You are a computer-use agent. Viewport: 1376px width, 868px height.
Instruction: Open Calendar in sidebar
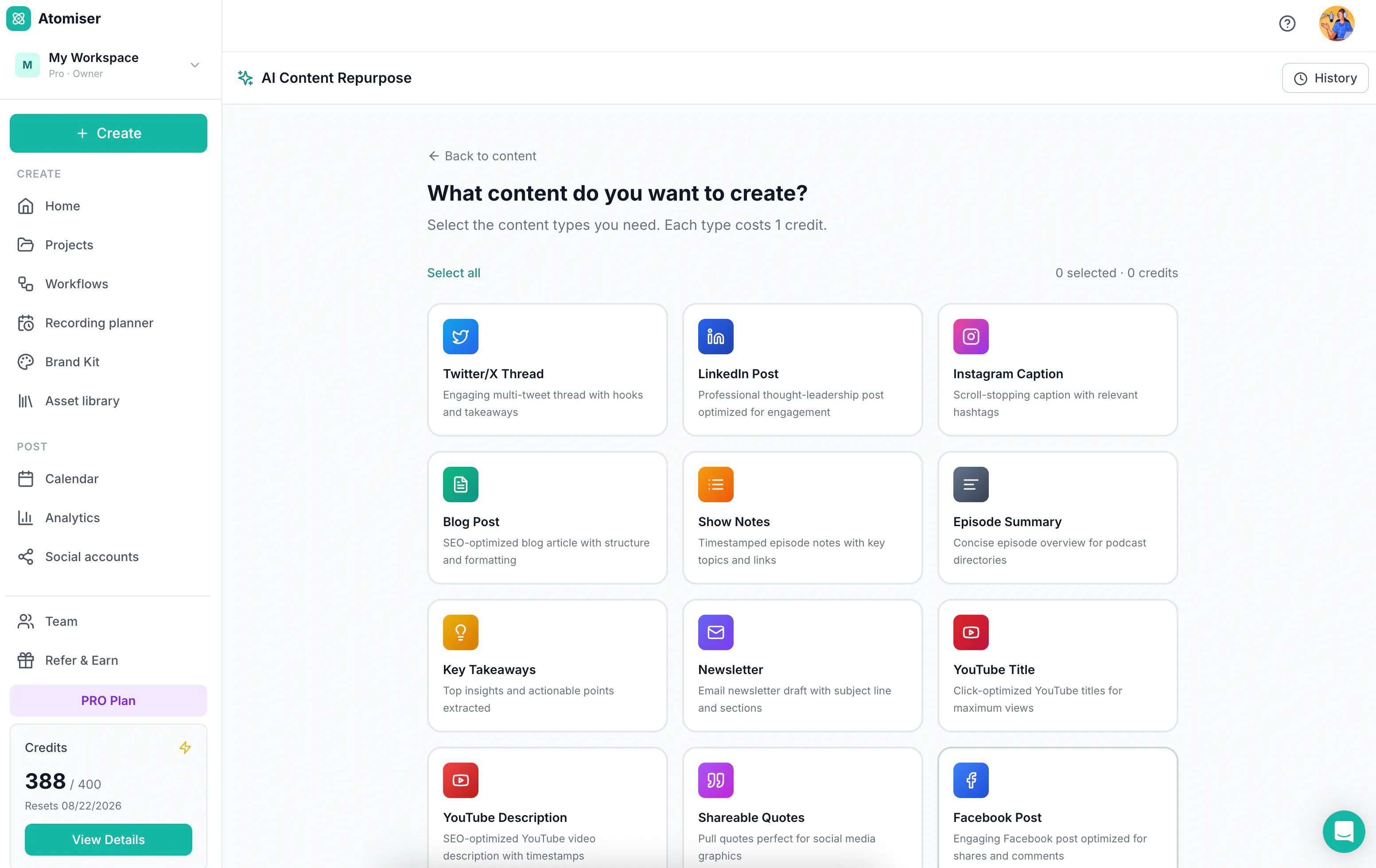pos(108,479)
